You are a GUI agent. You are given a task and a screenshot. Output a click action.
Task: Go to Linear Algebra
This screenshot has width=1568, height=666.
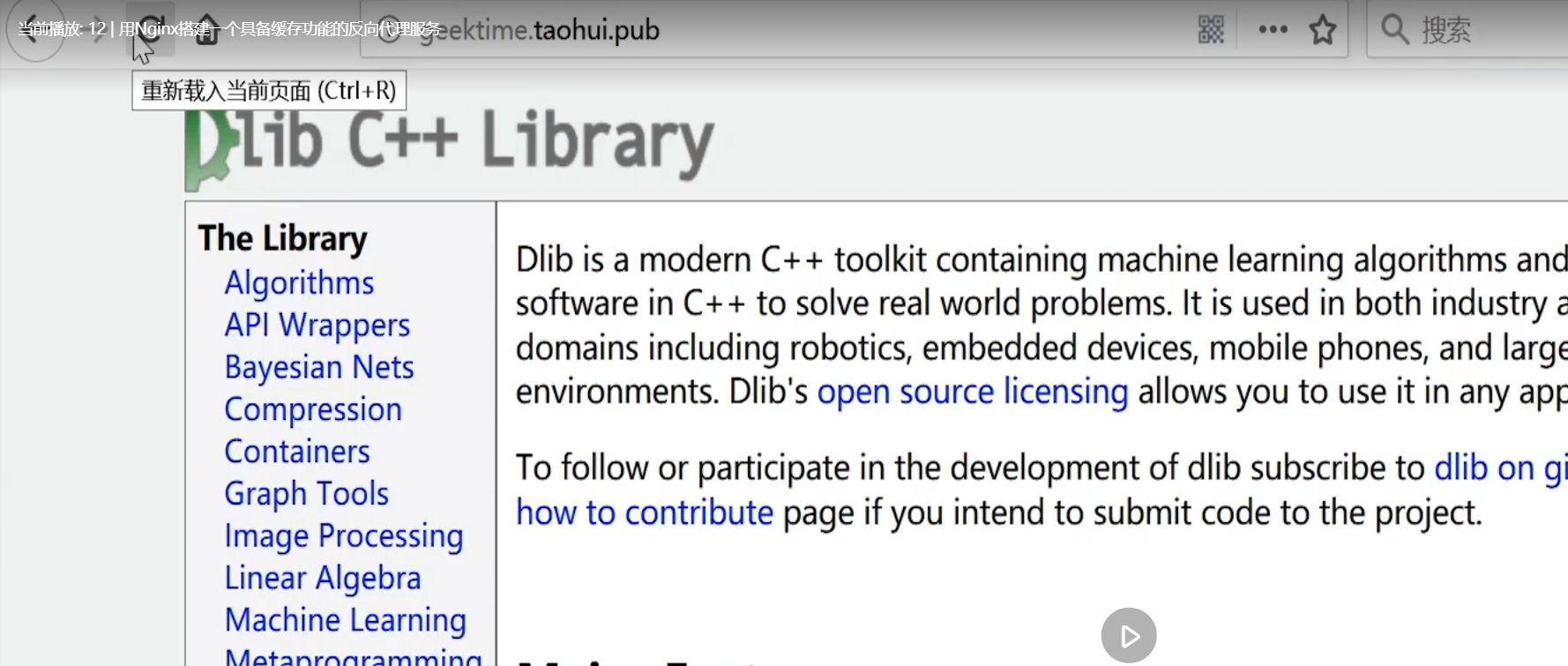[x=323, y=578]
